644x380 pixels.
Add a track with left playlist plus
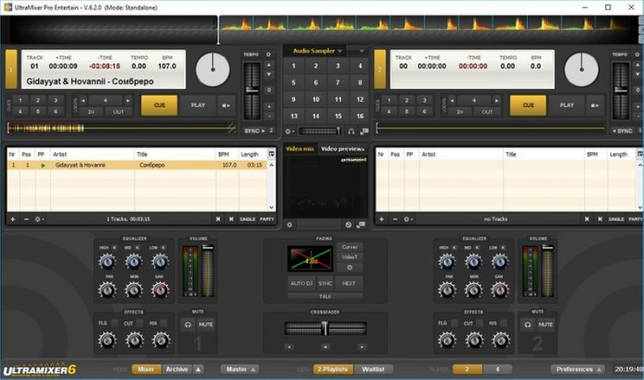click(x=13, y=219)
